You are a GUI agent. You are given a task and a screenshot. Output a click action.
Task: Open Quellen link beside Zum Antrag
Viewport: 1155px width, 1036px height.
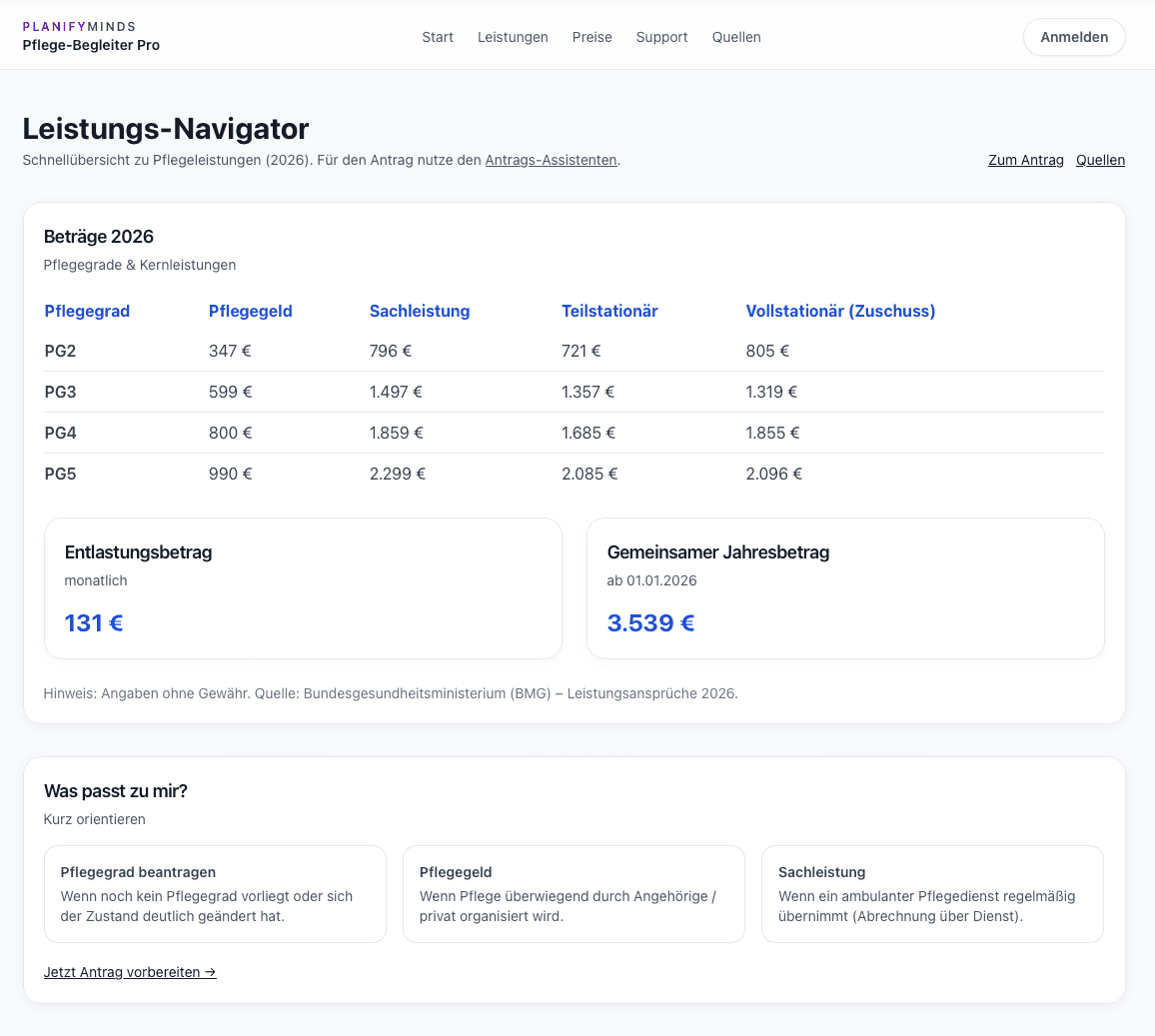tap(1100, 160)
